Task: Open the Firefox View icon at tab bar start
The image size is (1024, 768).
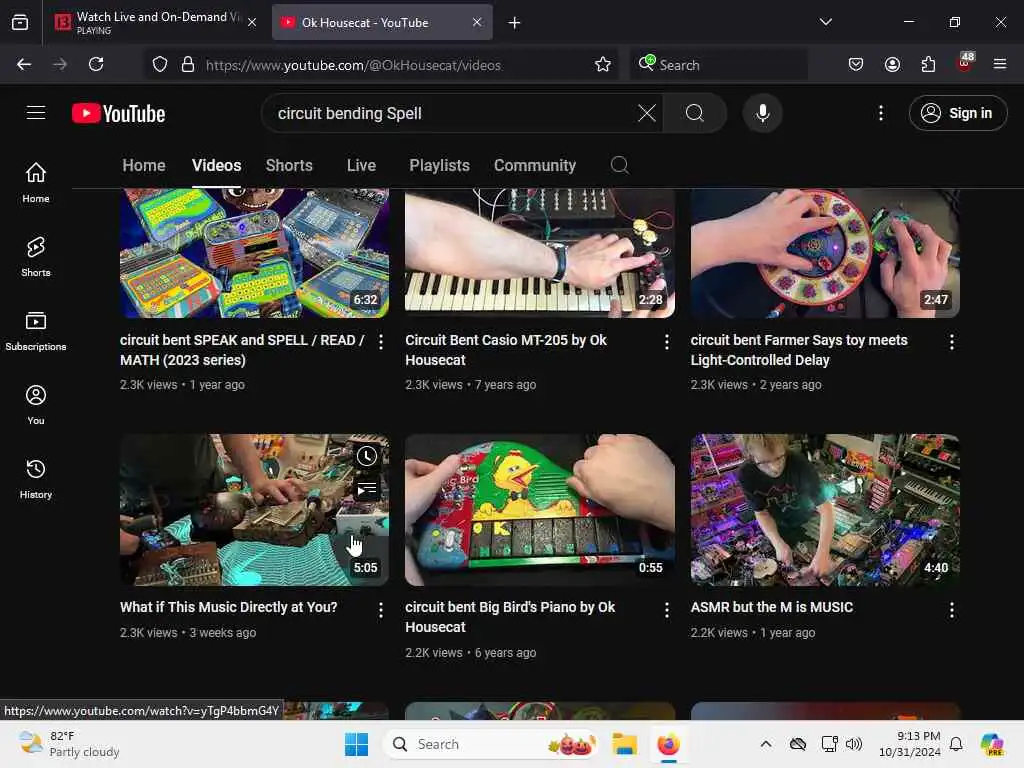Action: point(20,22)
